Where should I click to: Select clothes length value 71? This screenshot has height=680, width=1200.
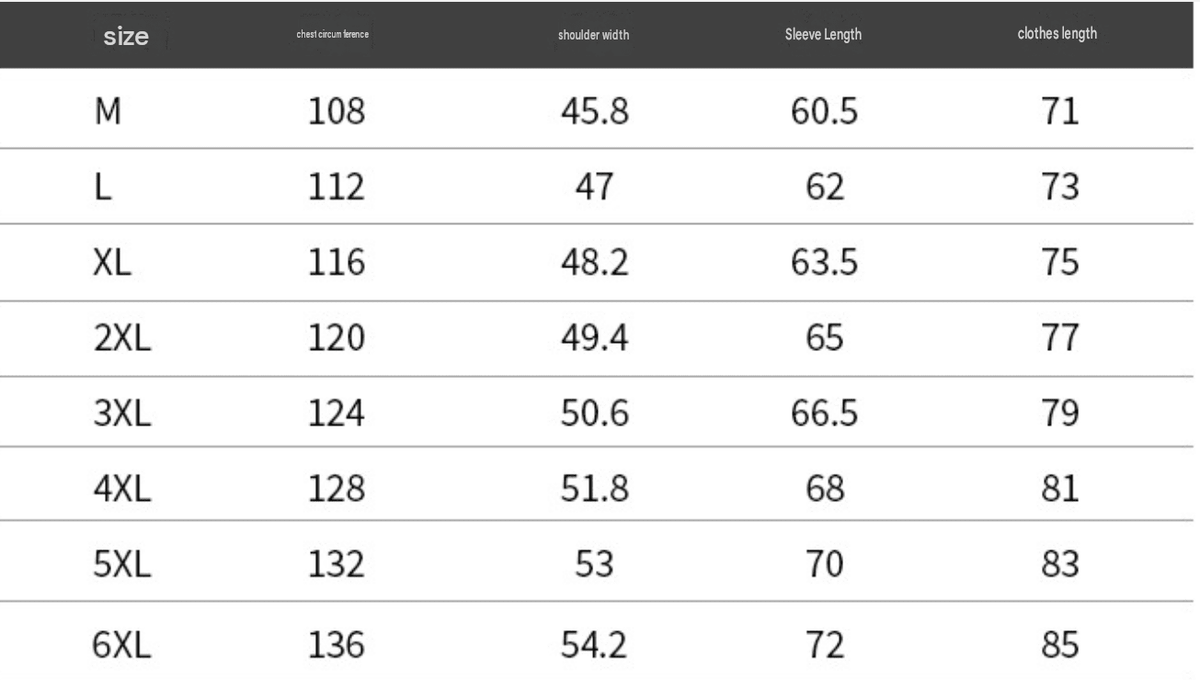[1059, 112]
